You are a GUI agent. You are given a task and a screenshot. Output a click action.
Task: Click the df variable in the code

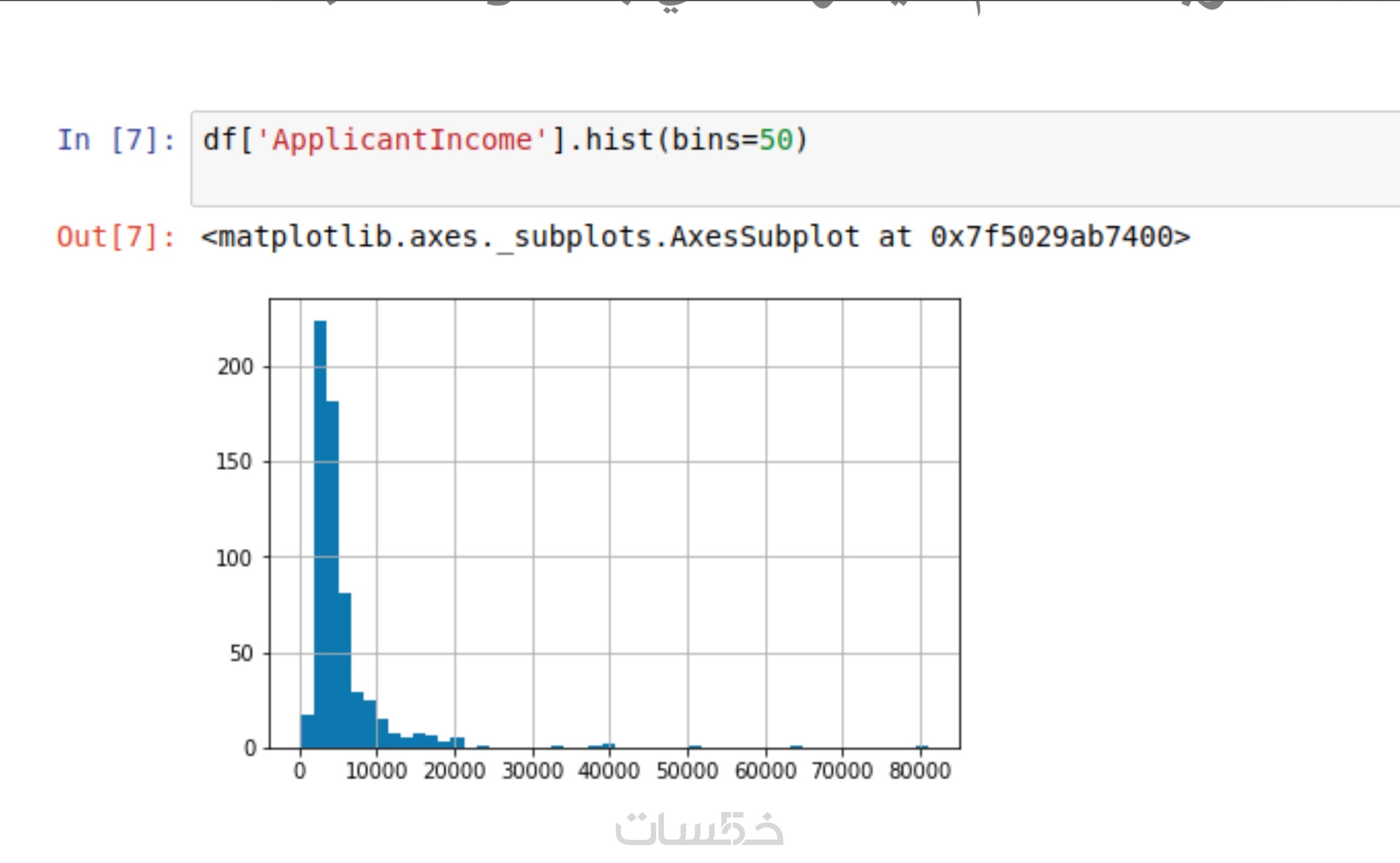pyautogui.click(x=219, y=141)
